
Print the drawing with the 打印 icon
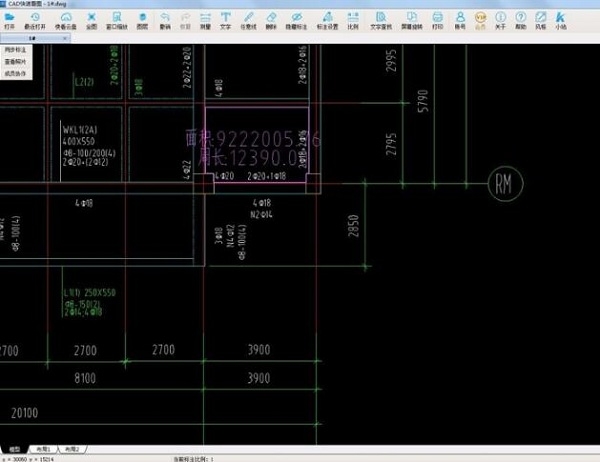tap(437, 21)
